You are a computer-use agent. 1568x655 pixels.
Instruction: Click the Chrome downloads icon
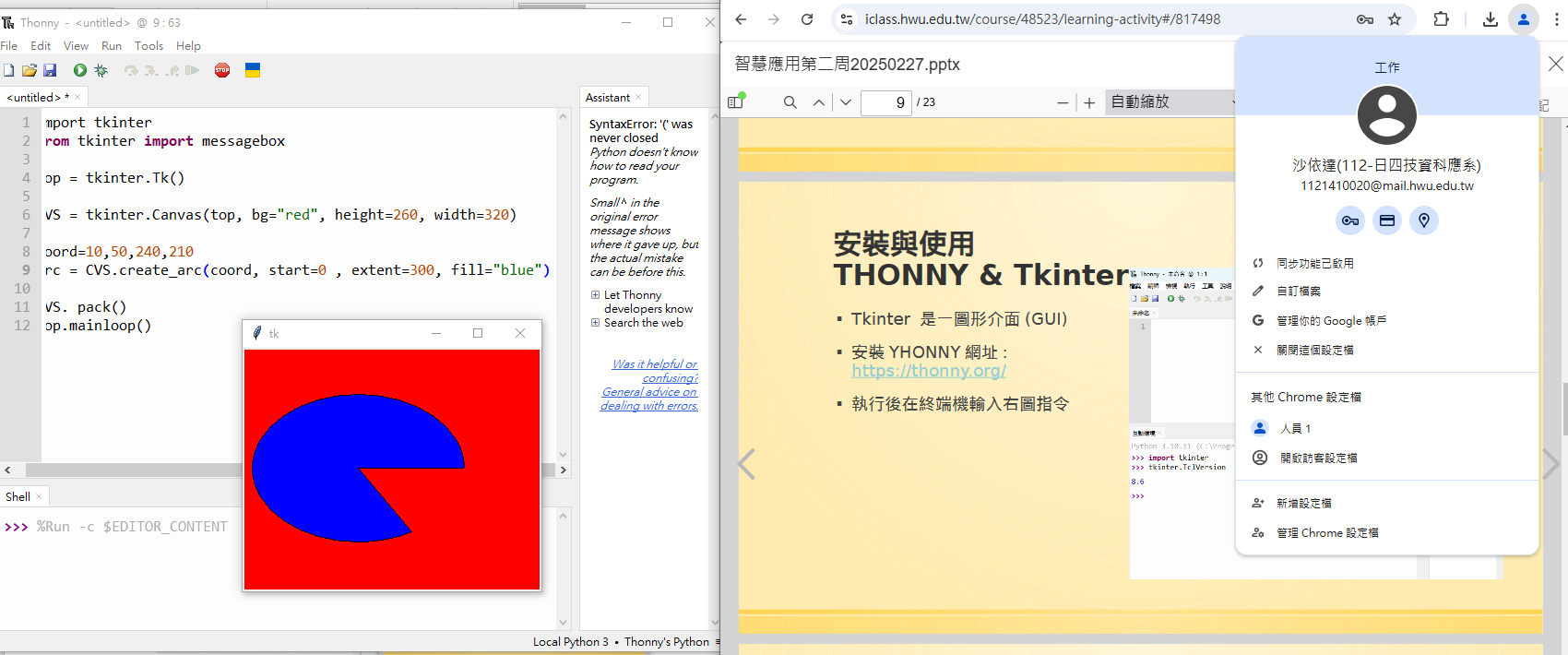tap(1490, 19)
